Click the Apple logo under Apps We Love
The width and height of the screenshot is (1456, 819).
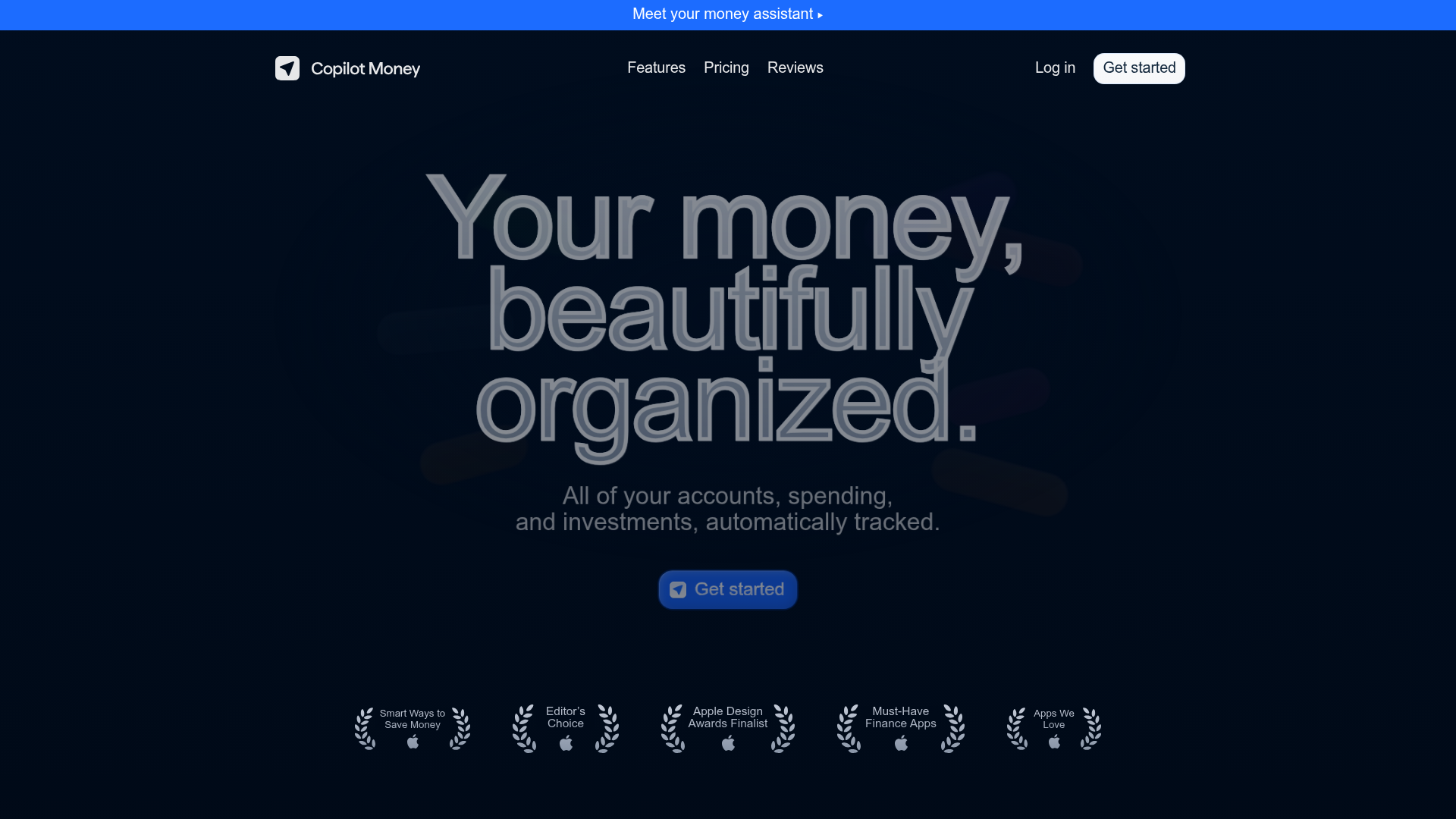[x=1054, y=742]
